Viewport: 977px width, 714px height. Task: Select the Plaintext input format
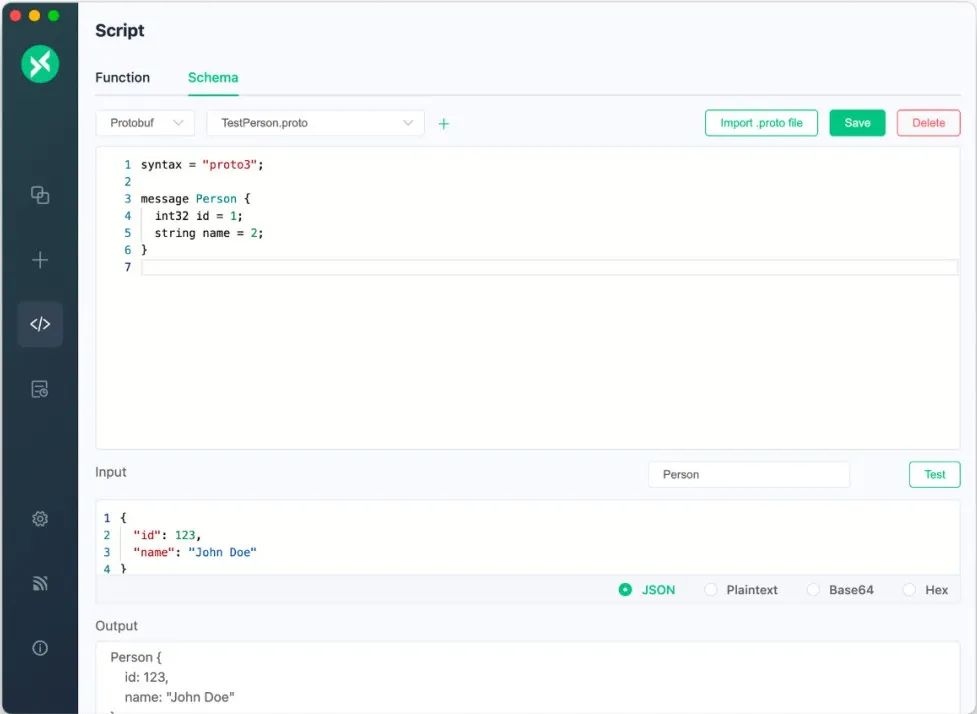[711, 590]
